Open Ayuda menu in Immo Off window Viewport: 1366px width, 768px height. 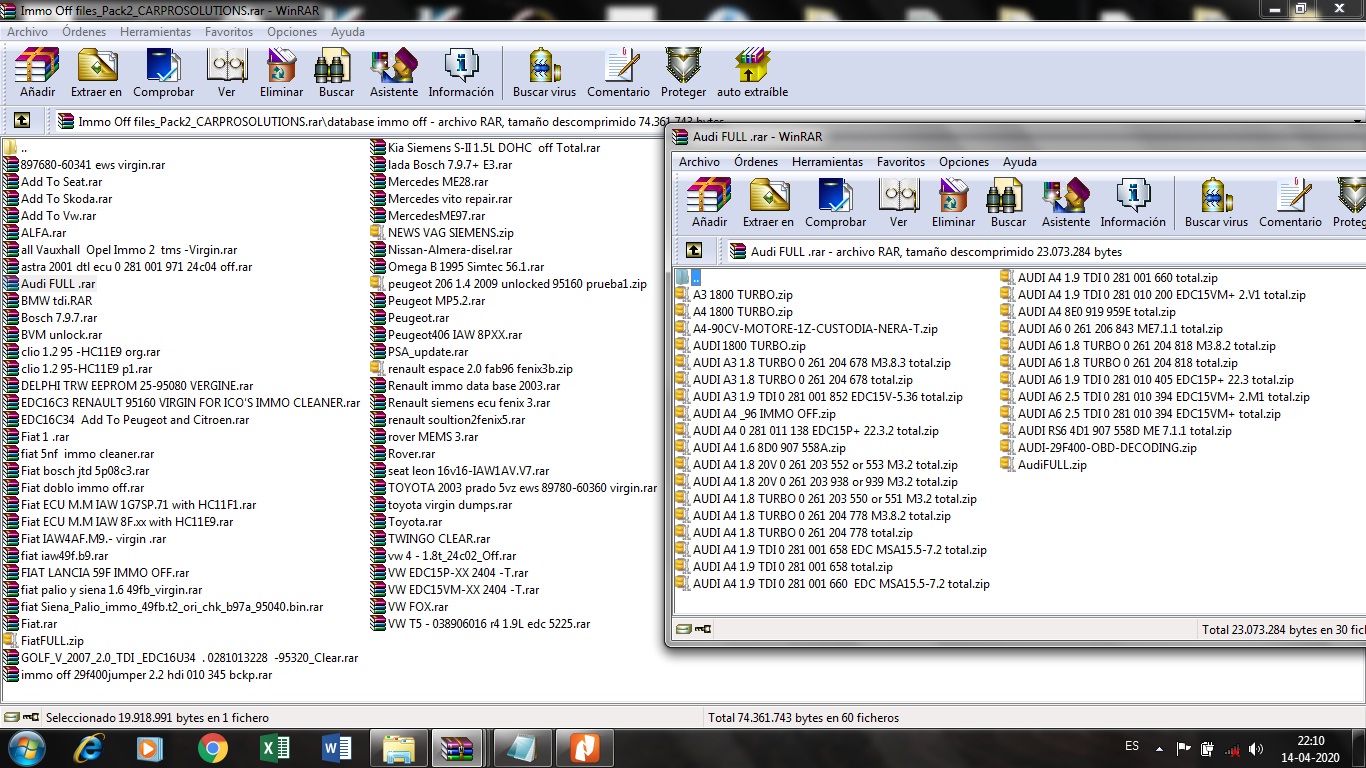(348, 32)
